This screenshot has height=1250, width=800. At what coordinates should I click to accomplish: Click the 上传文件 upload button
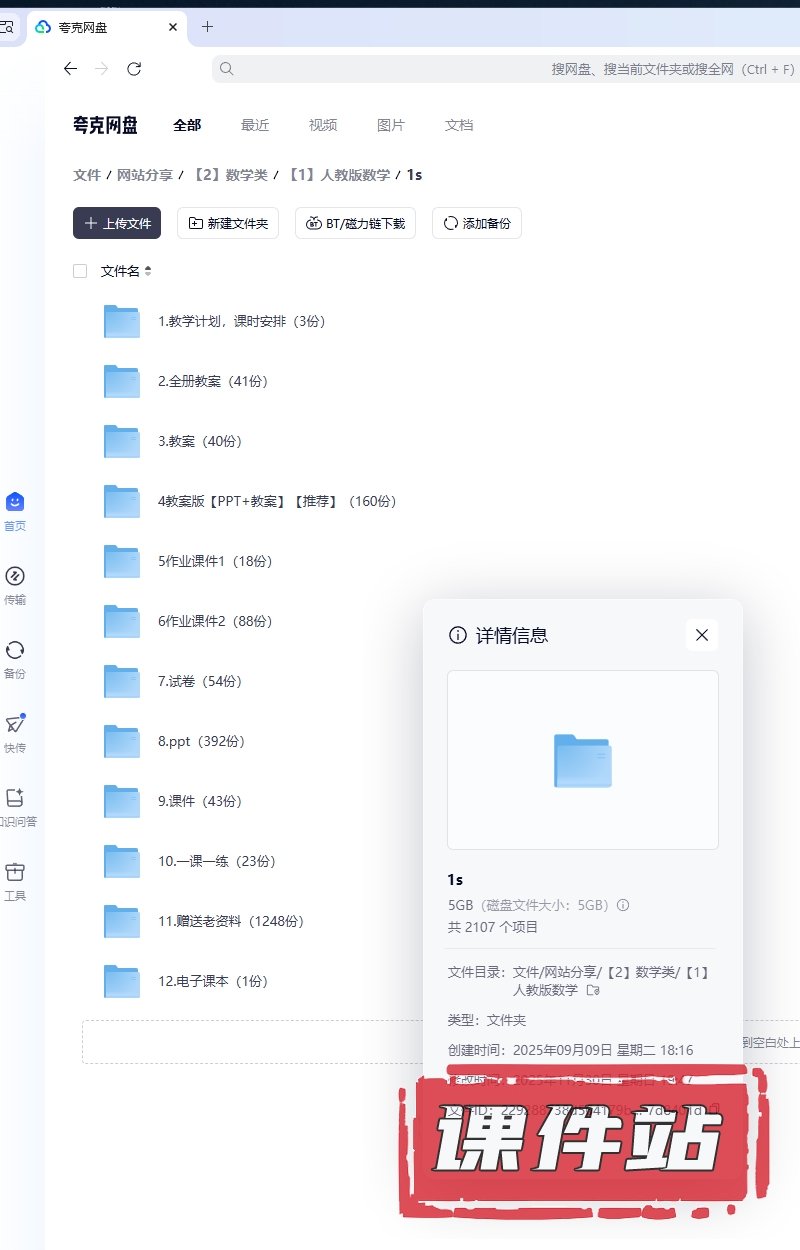pos(117,223)
